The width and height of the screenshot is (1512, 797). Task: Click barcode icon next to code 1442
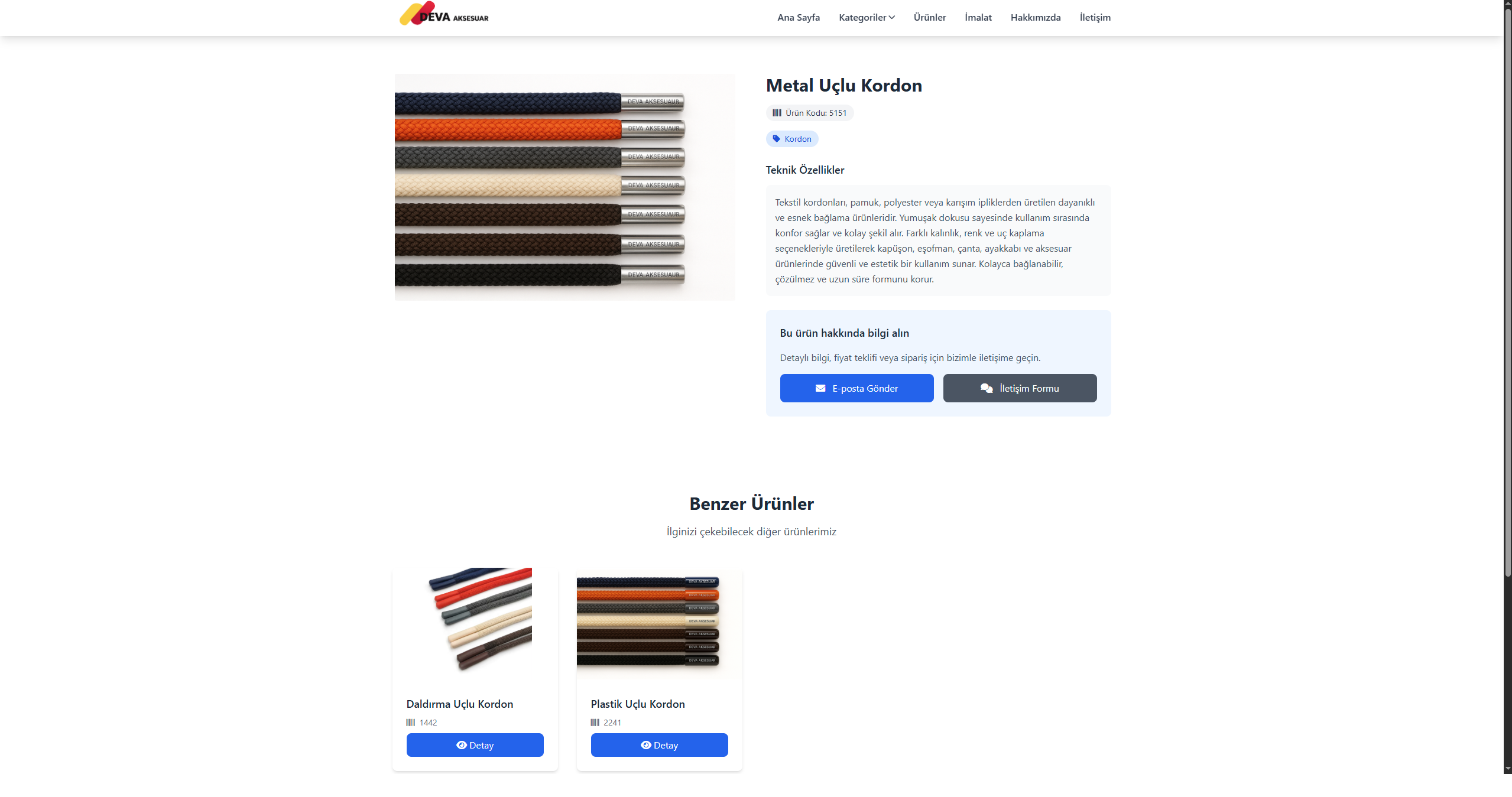pyautogui.click(x=411, y=723)
